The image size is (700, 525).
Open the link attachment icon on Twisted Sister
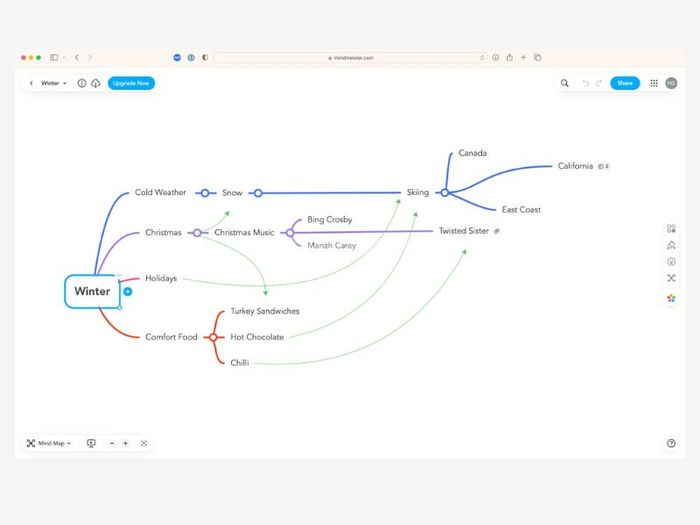(x=496, y=231)
